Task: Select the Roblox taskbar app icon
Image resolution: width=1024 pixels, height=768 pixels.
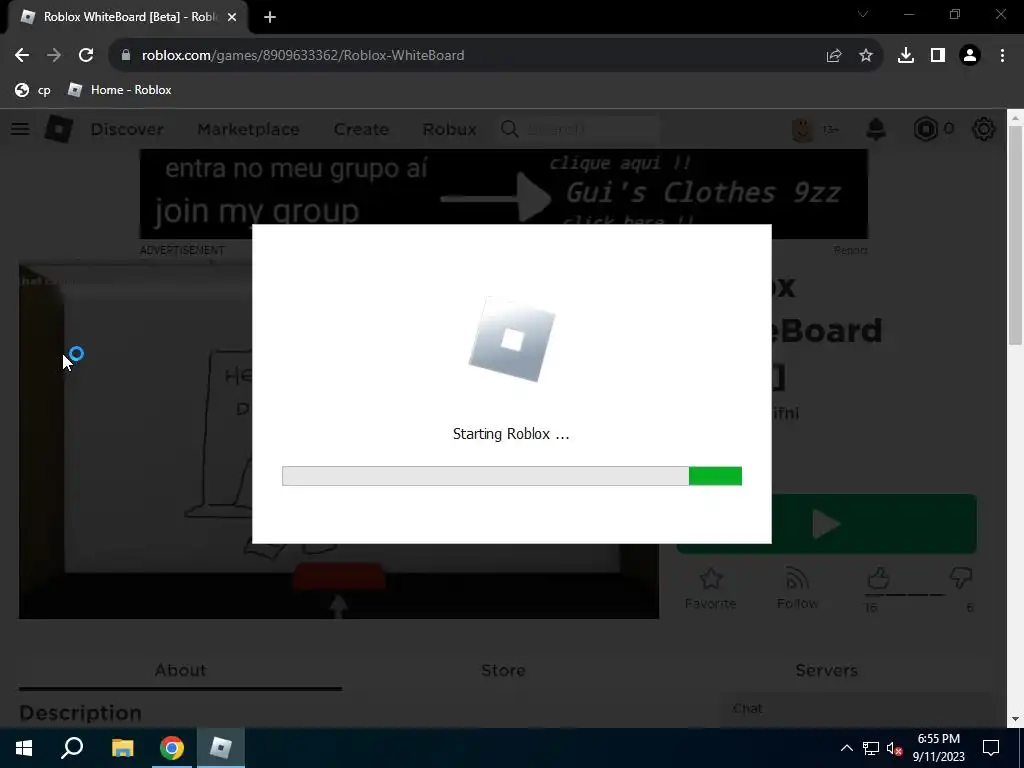Action: click(221, 748)
